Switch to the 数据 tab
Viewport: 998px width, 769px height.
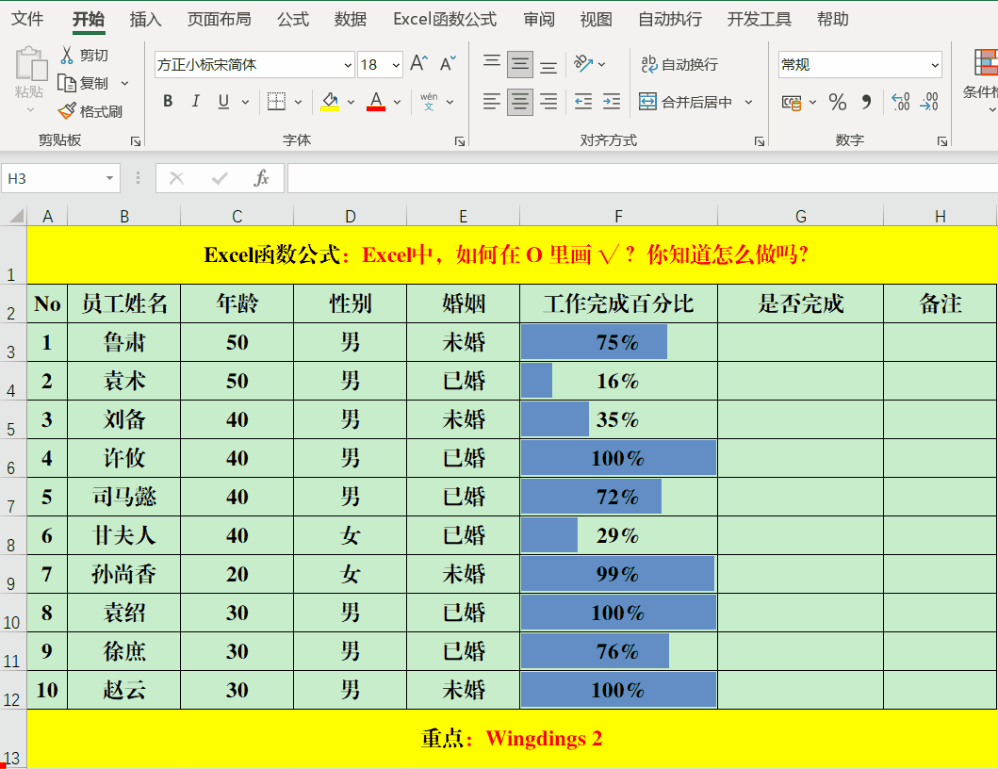click(x=350, y=19)
